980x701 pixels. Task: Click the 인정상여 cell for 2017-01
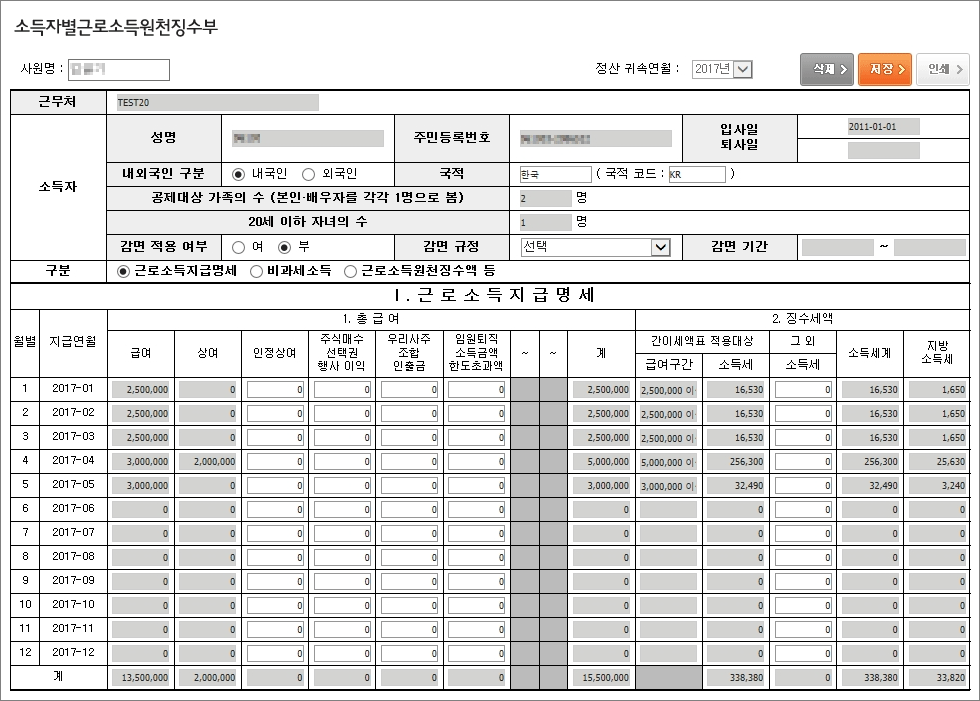pos(275,388)
